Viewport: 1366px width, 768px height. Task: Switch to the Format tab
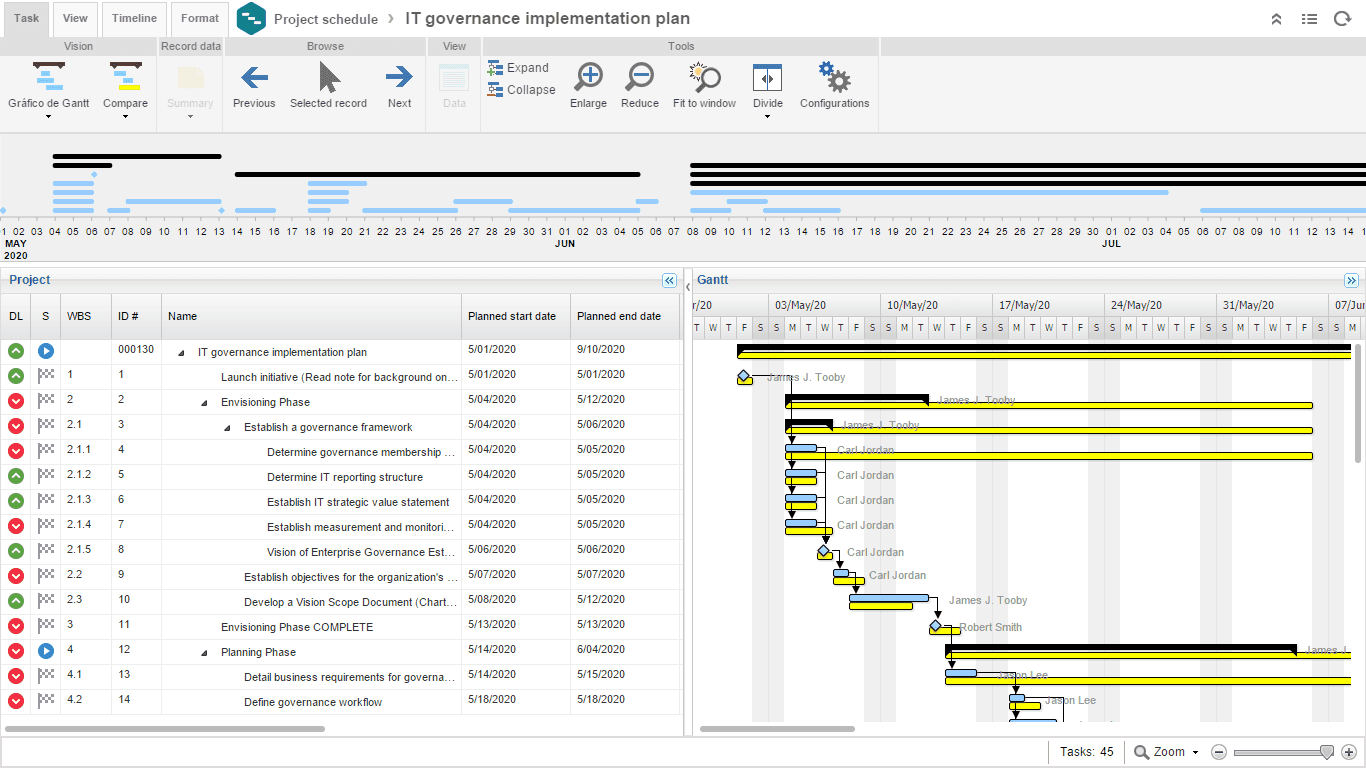point(200,19)
